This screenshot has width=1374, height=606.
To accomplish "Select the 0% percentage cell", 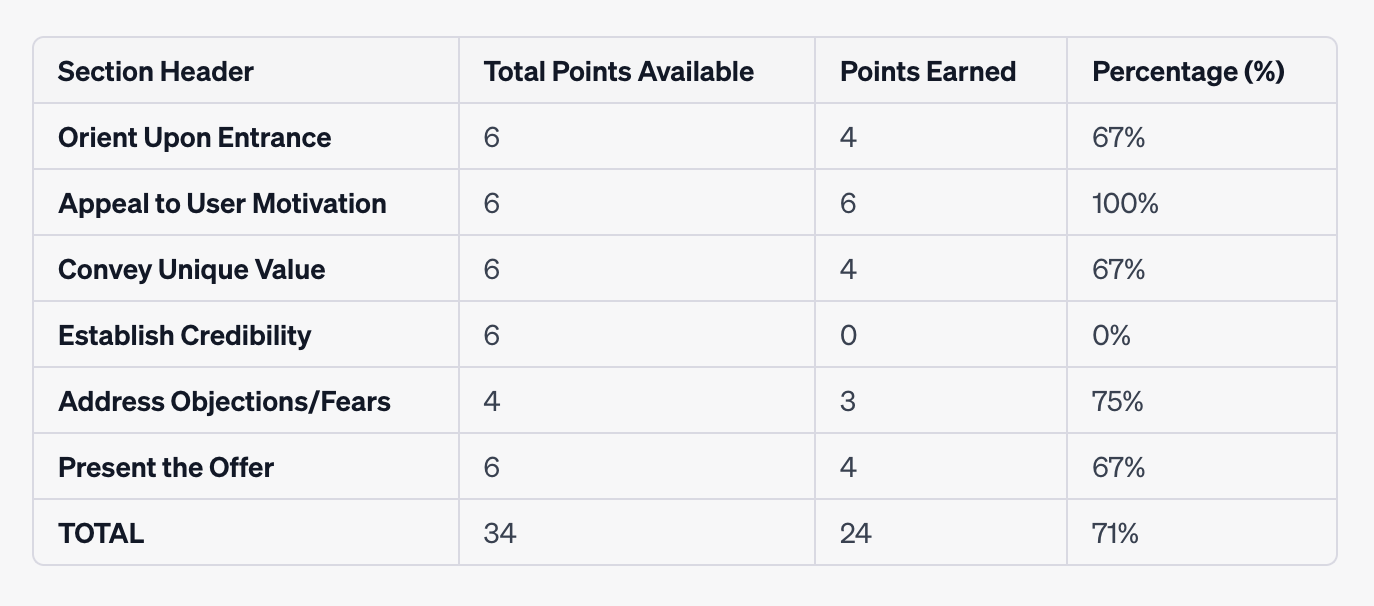I will [x=1111, y=335].
